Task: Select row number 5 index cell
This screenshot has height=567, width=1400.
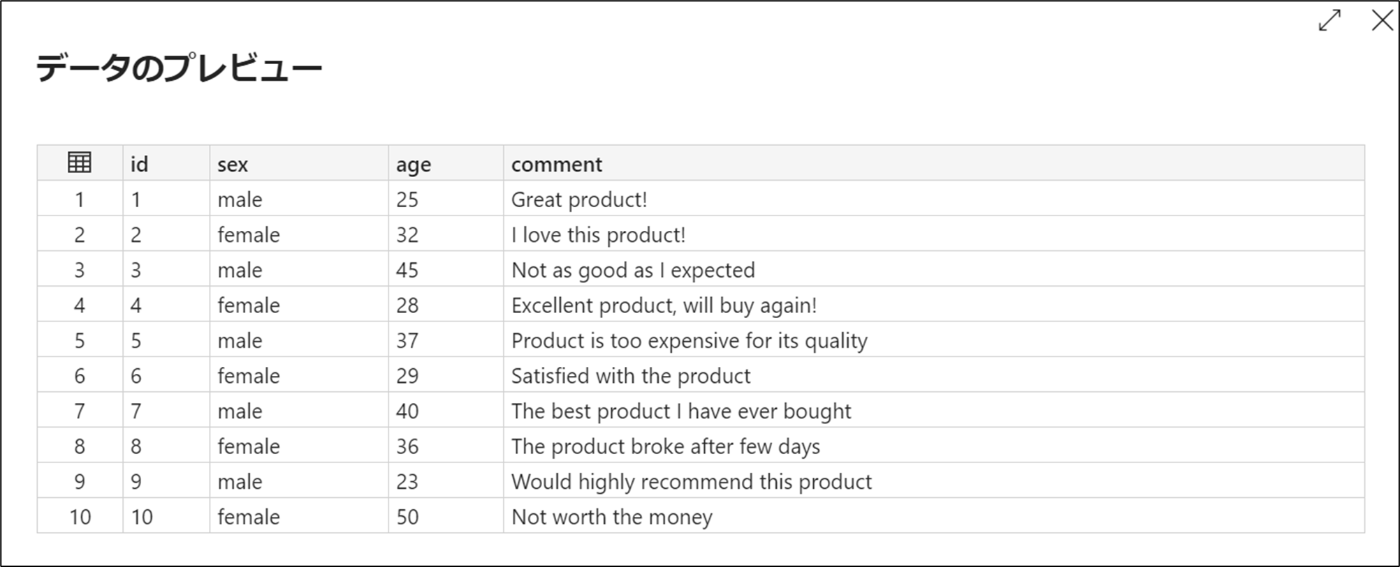Action: pyautogui.click(x=80, y=340)
